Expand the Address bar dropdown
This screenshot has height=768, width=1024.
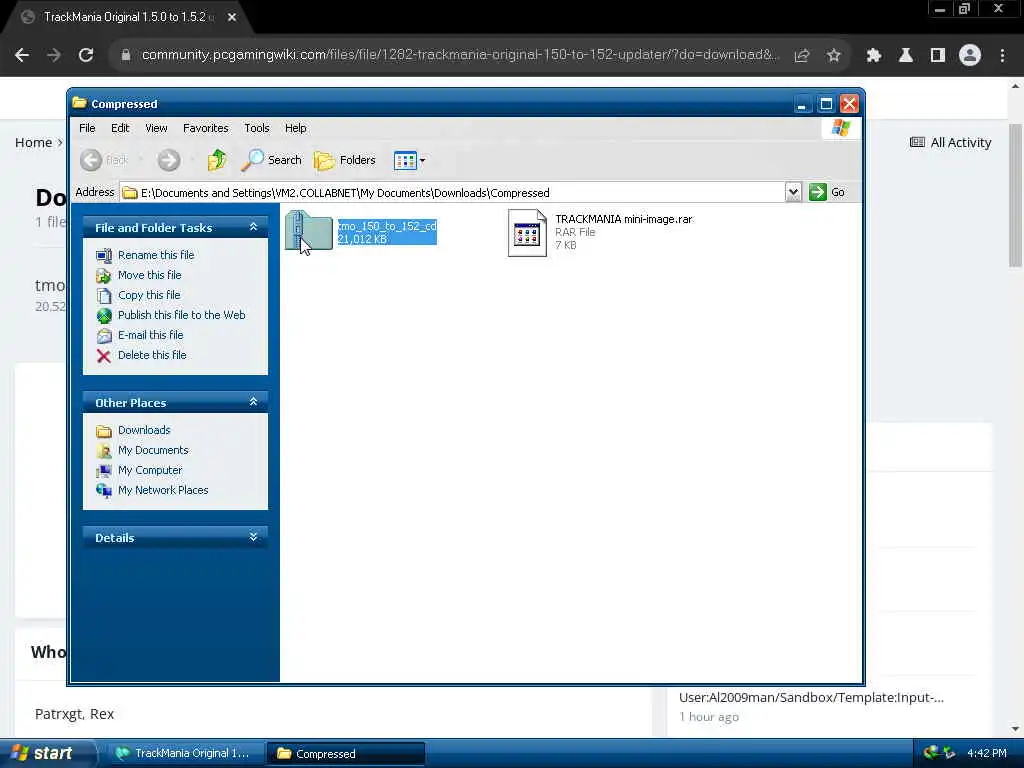point(793,192)
